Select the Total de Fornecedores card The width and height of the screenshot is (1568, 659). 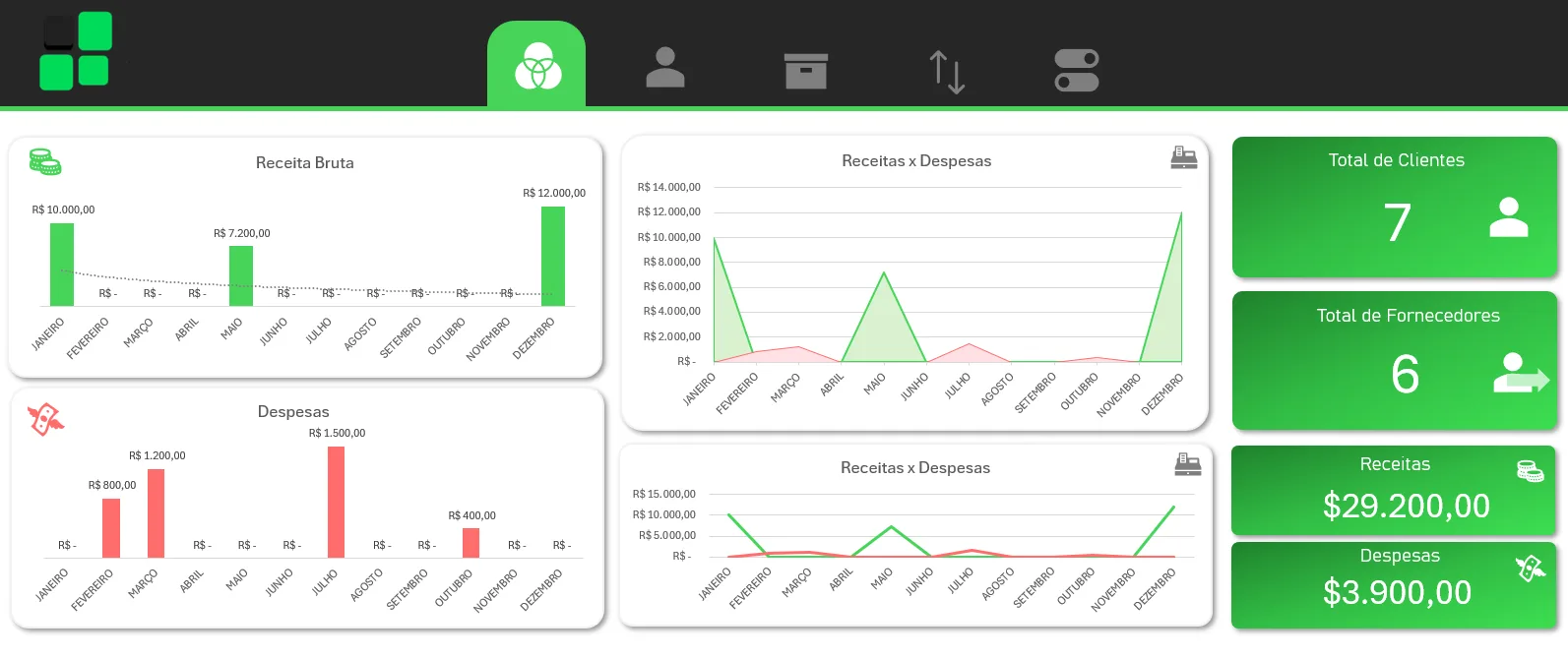(1394, 361)
